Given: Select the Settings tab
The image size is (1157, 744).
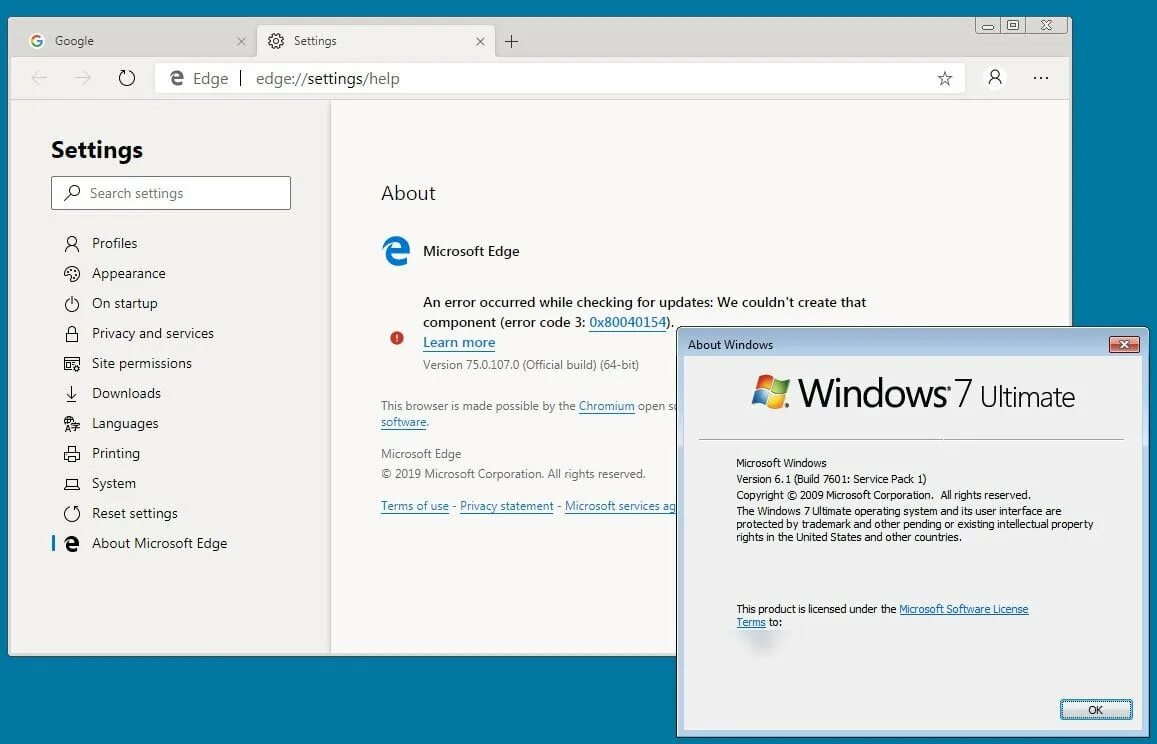Looking at the screenshot, I should 376,41.
